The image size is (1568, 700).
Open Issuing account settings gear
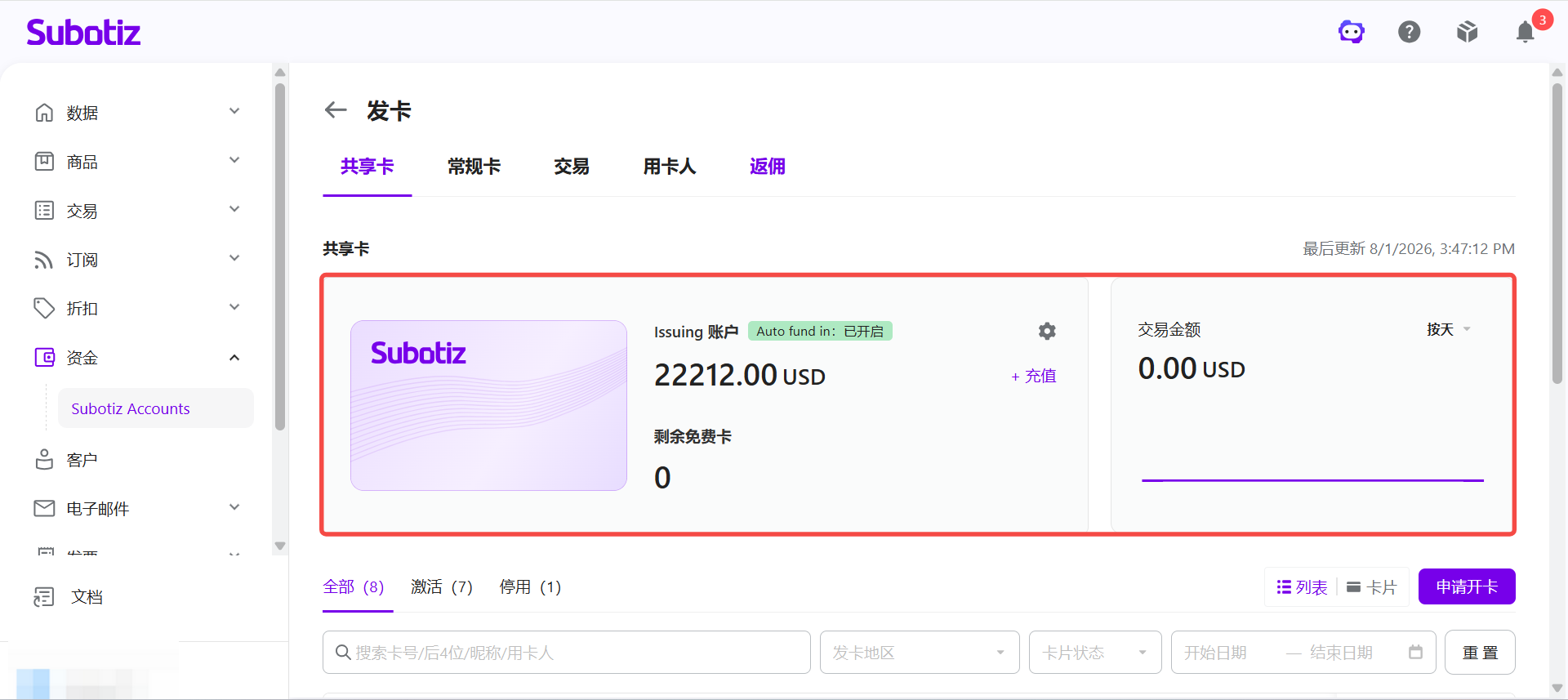pyautogui.click(x=1047, y=331)
